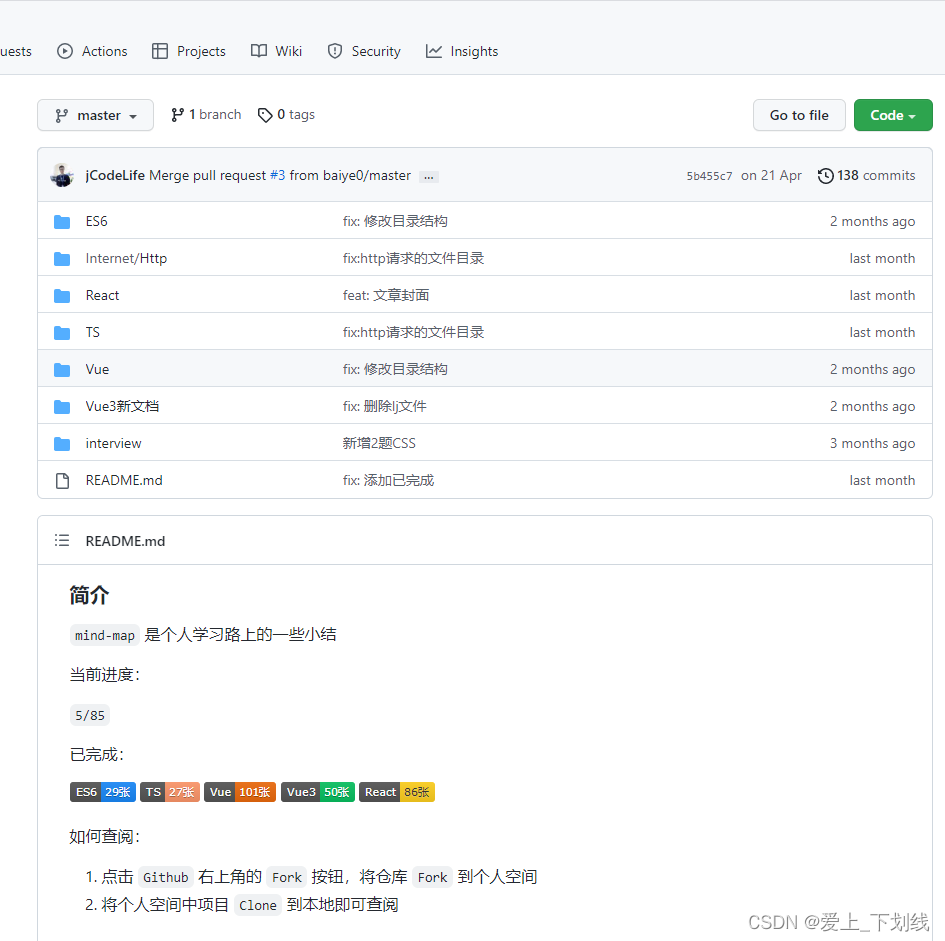Open the React folder icon

click(61, 295)
